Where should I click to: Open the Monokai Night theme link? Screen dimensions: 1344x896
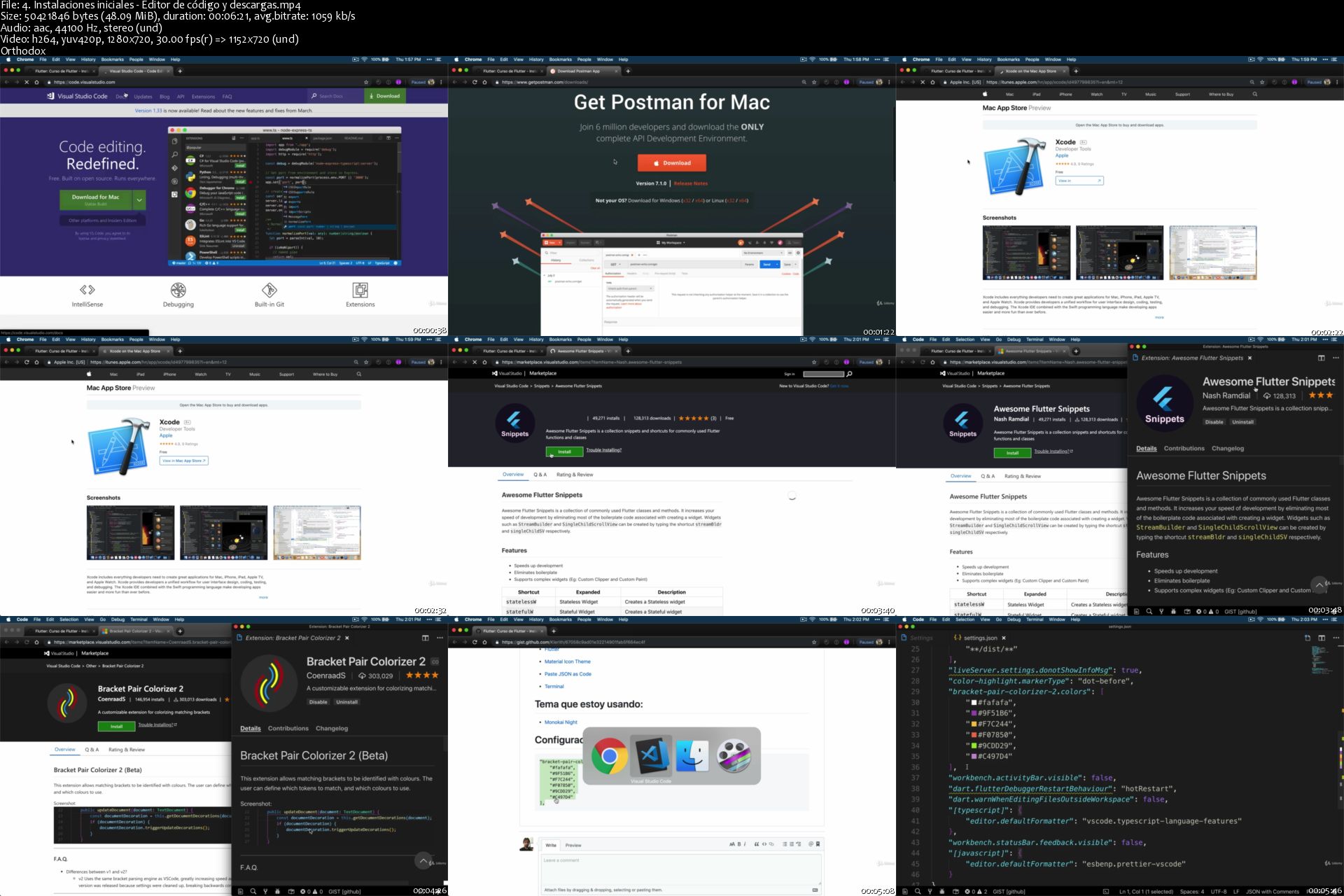[x=561, y=722]
